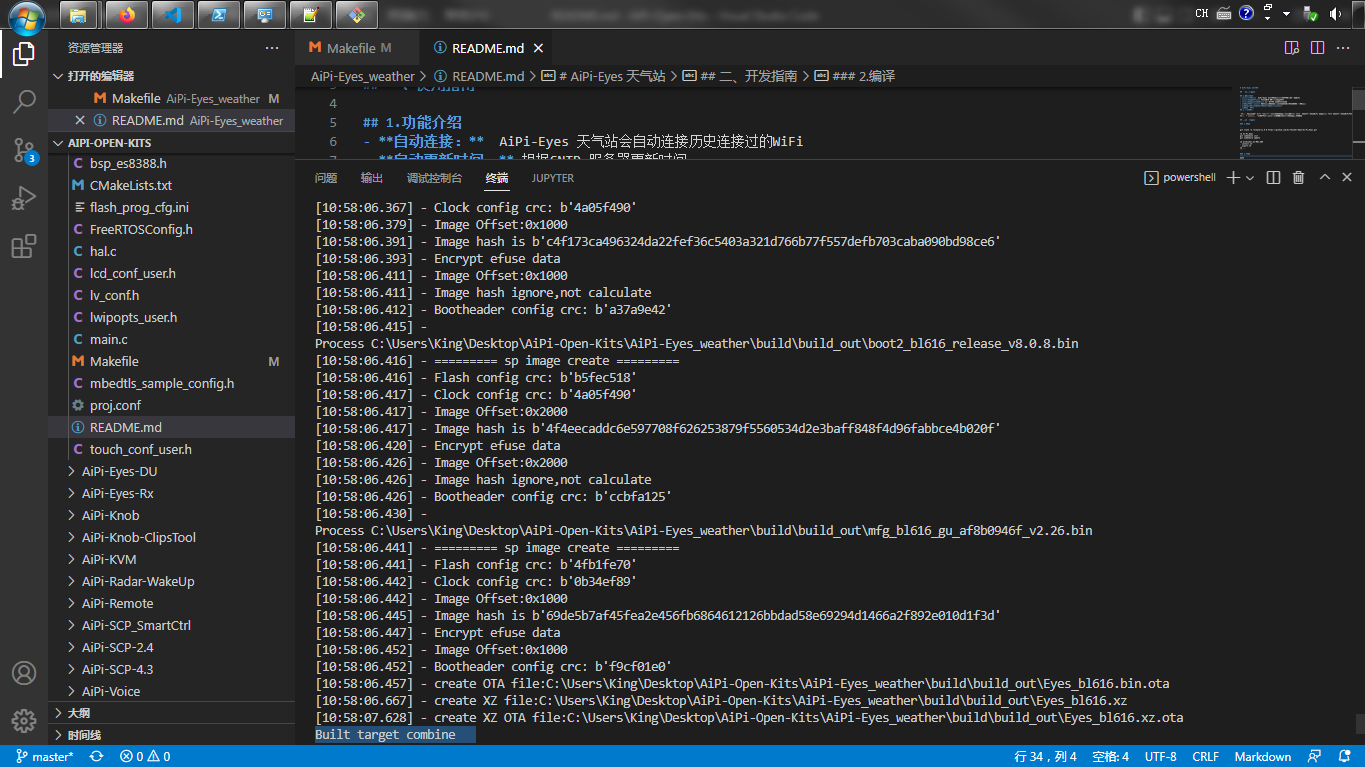Expand the AiPi-Knob folder
Screen dimensions: 1365x767
point(171,515)
